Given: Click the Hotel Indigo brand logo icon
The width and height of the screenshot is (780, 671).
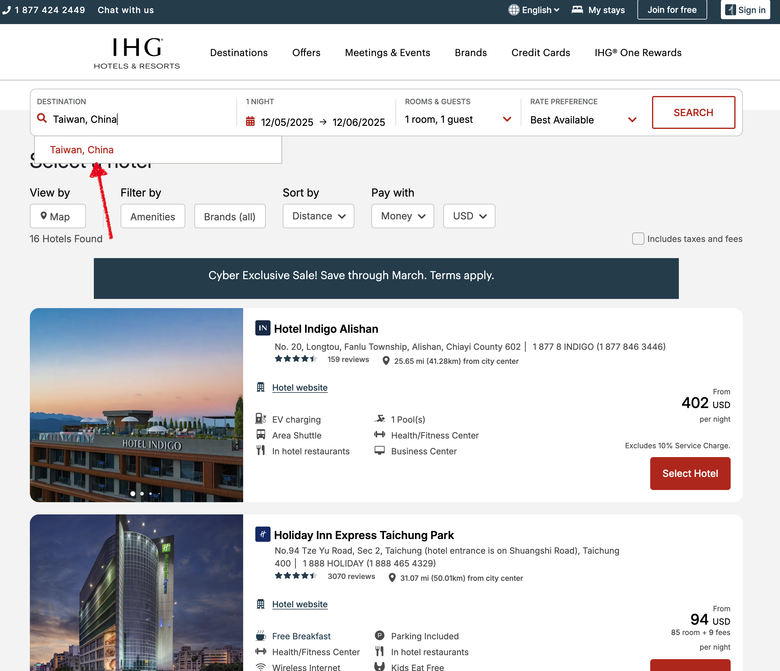Looking at the screenshot, I should pos(263,328).
